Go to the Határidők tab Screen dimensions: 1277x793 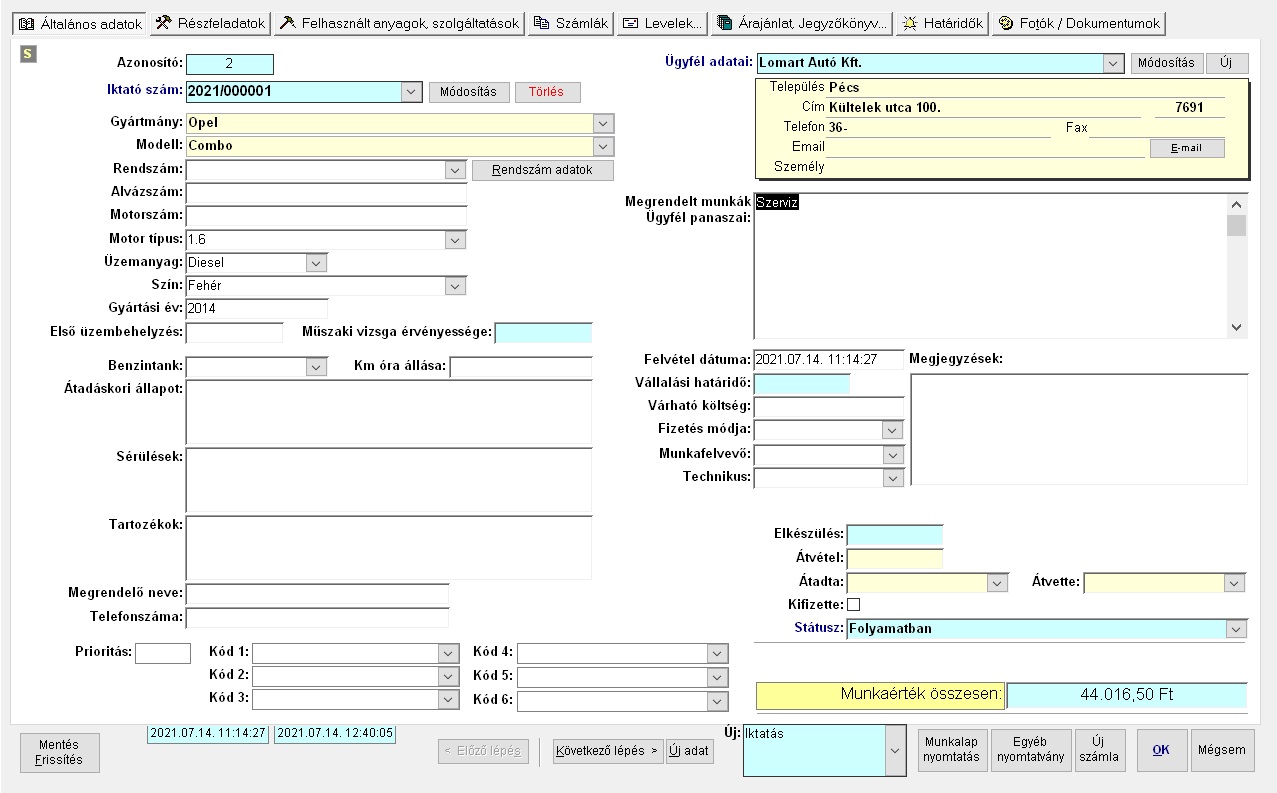(x=942, y=23)
